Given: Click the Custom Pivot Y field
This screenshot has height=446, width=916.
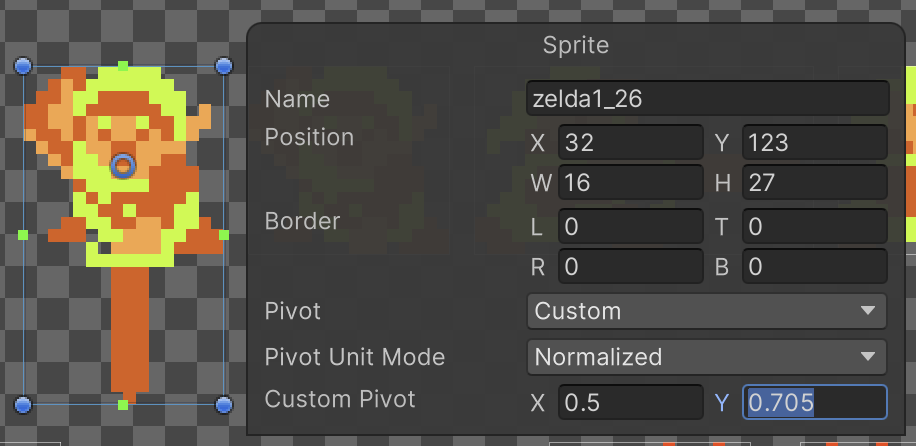Looking at the screenshot, I should (814, 402).
